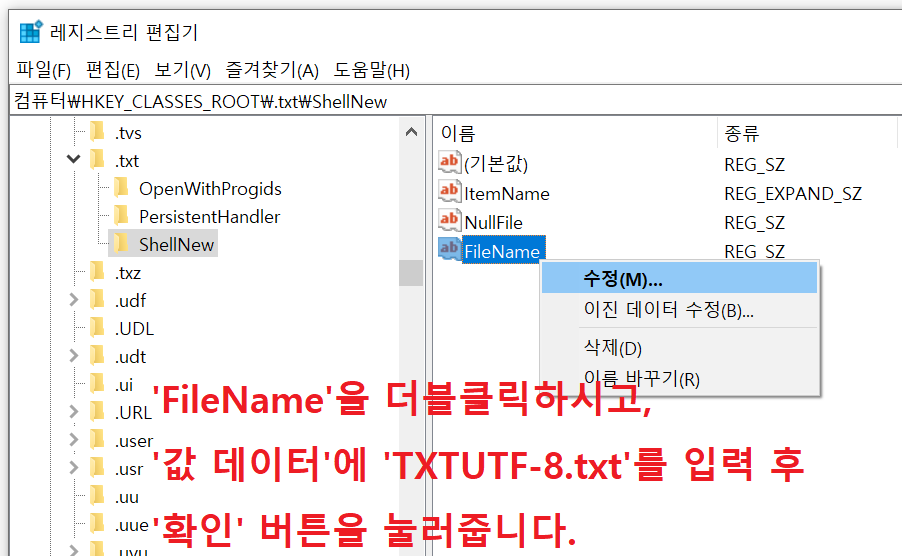Click the FileName string value icon
This screenshot has width=902, height=556.
(449, 248)
